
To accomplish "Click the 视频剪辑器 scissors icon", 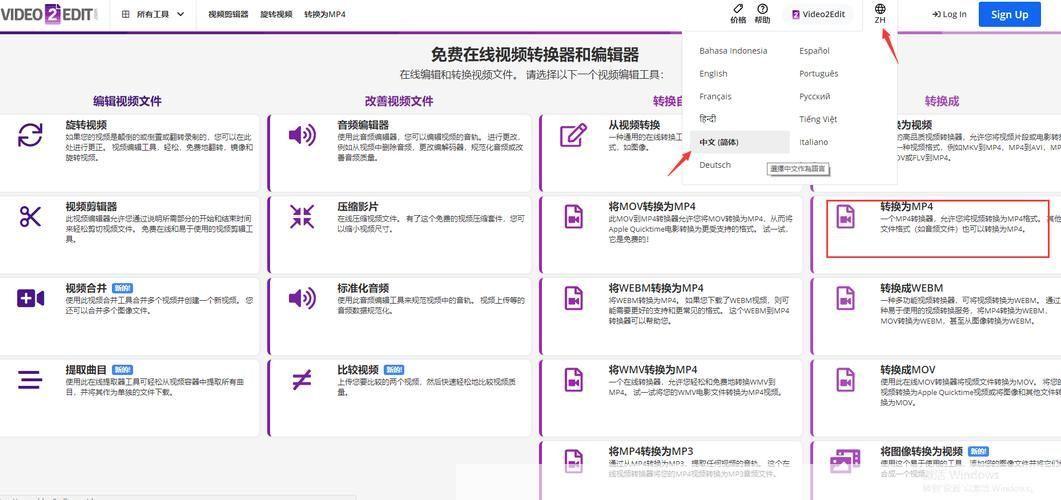I will point(30,217).
